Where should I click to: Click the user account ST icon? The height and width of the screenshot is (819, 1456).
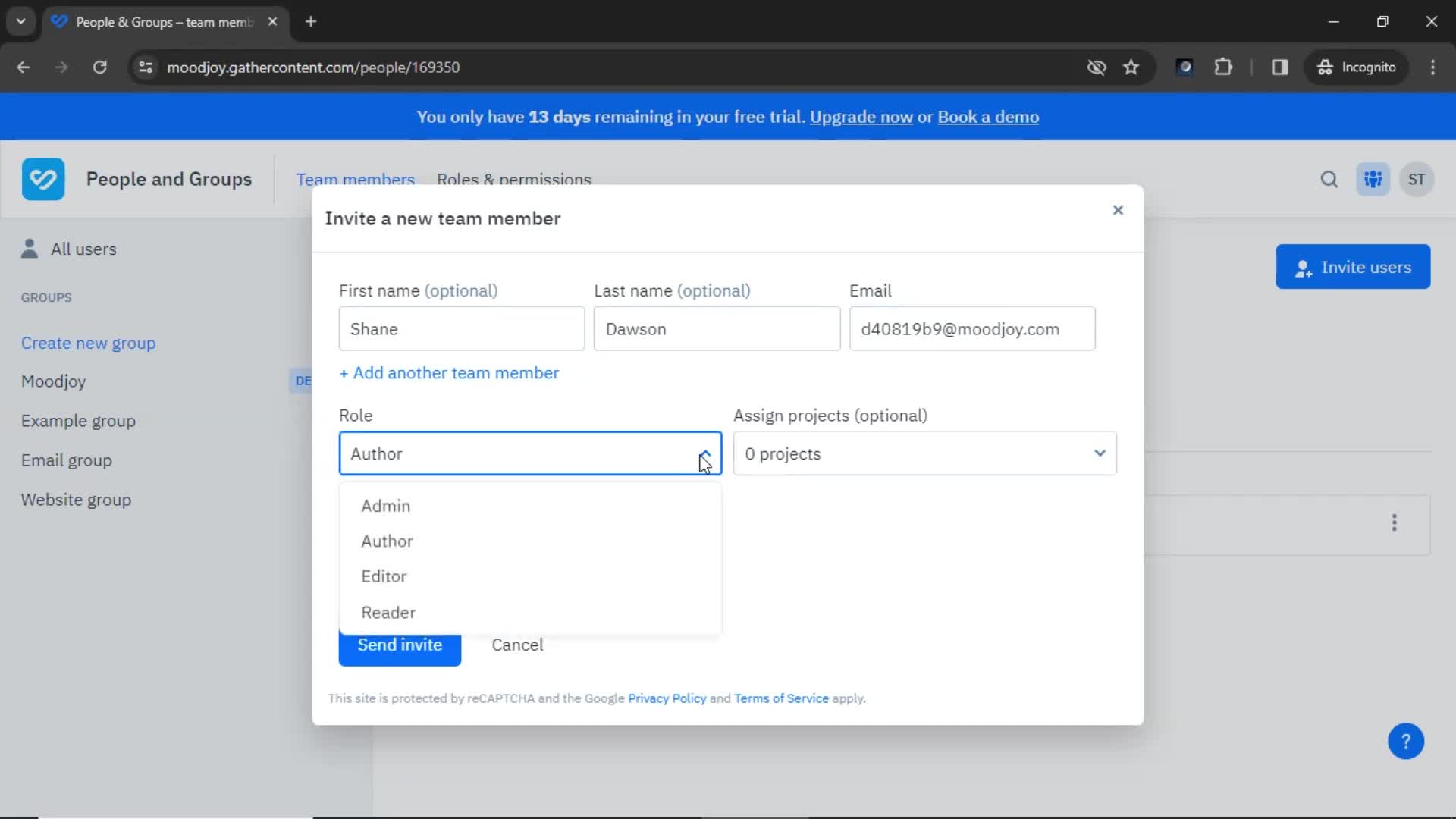(1417, 179)
